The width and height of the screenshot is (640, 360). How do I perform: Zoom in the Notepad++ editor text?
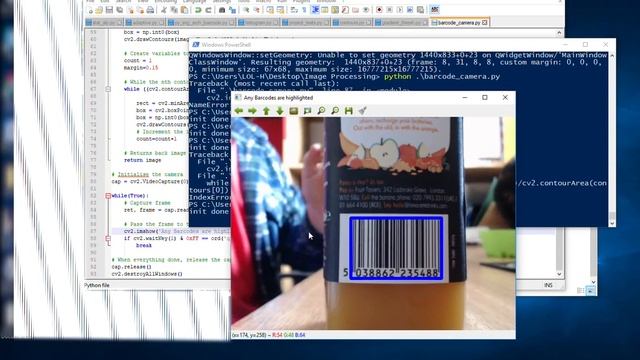(247, 10)
